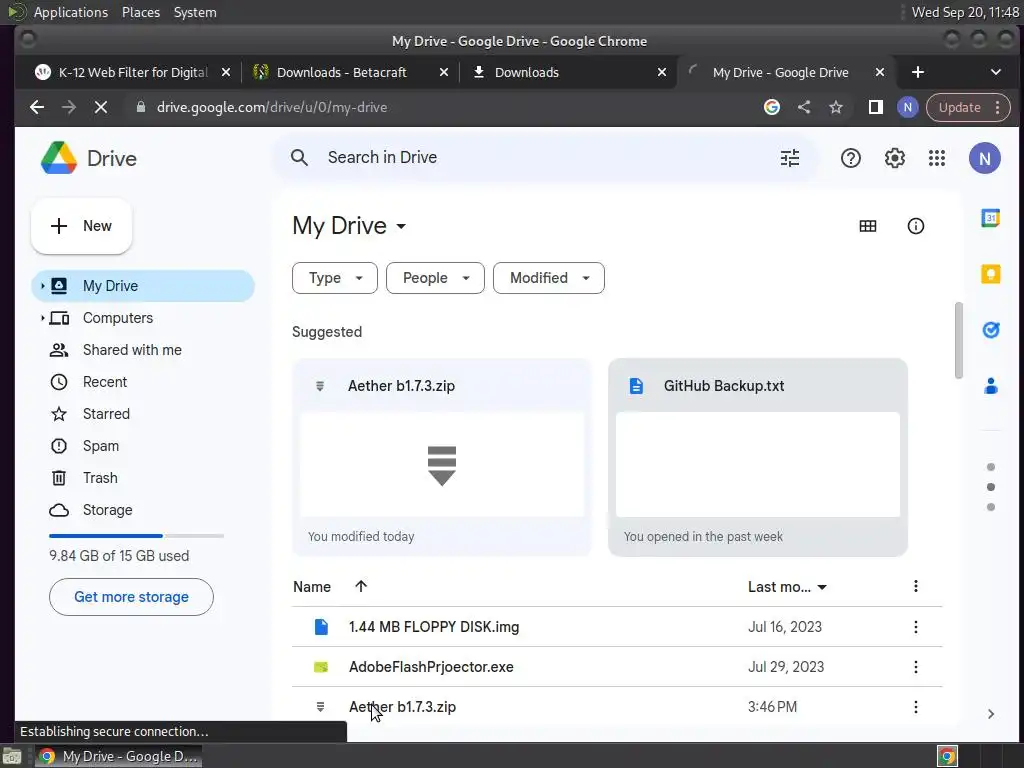Open a new Chrome tab
1024x768 pixels.
(x=918, y=72)
